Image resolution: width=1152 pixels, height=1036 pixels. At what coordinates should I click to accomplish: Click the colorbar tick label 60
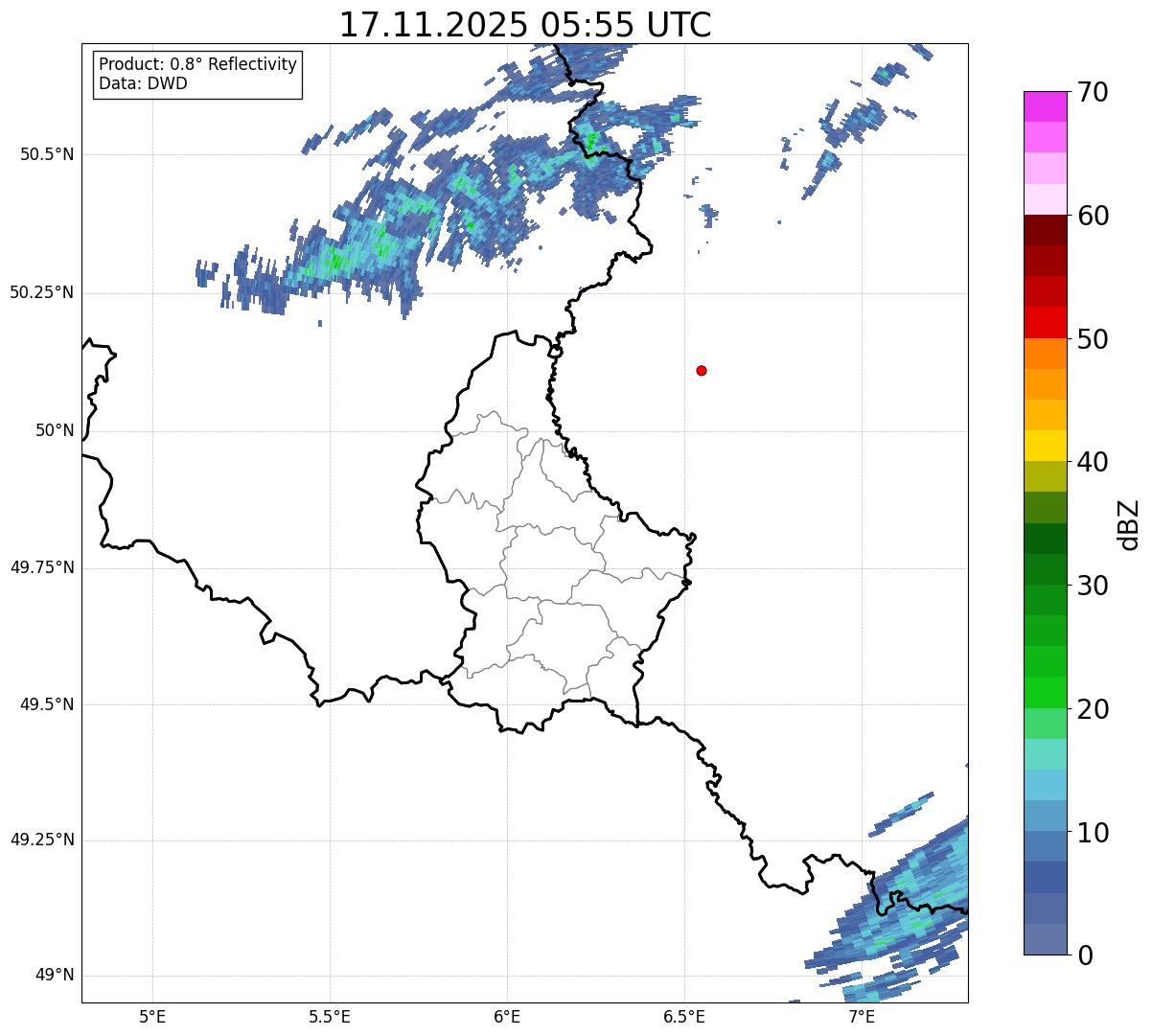click(1093, 216)
